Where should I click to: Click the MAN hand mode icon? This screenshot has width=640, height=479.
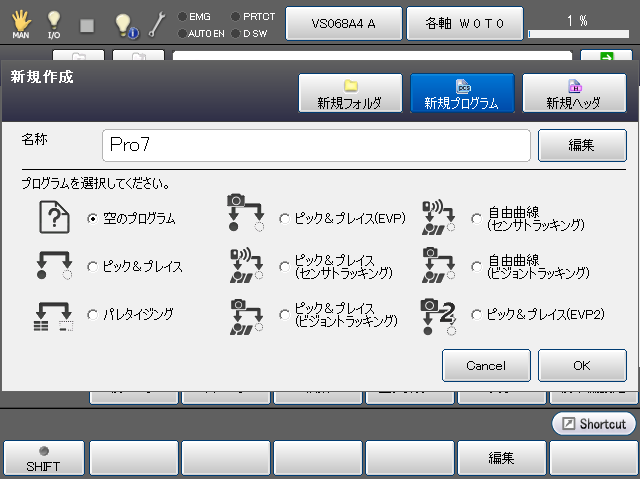pos(20,22)
